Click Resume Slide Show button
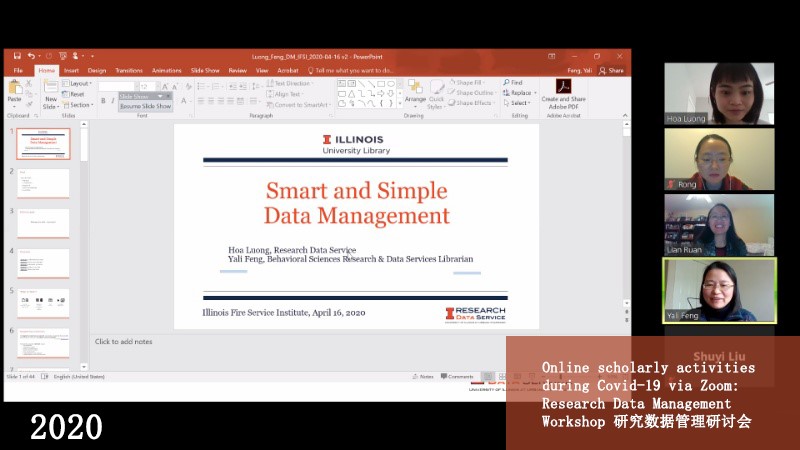800x450 pixels. click(145, 106)
